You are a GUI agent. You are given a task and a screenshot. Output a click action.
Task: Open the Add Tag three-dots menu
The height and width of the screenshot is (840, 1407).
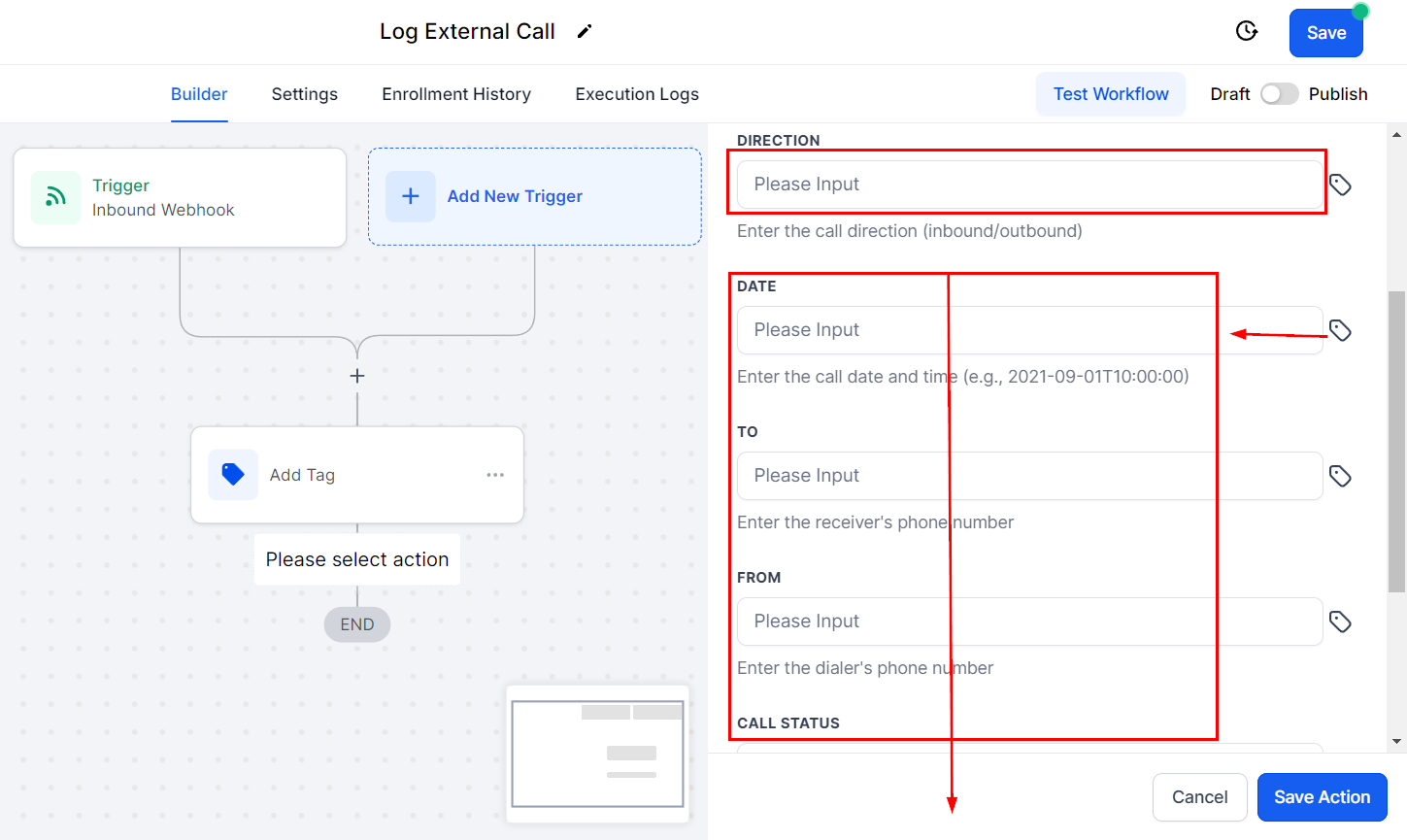(495, 475)
